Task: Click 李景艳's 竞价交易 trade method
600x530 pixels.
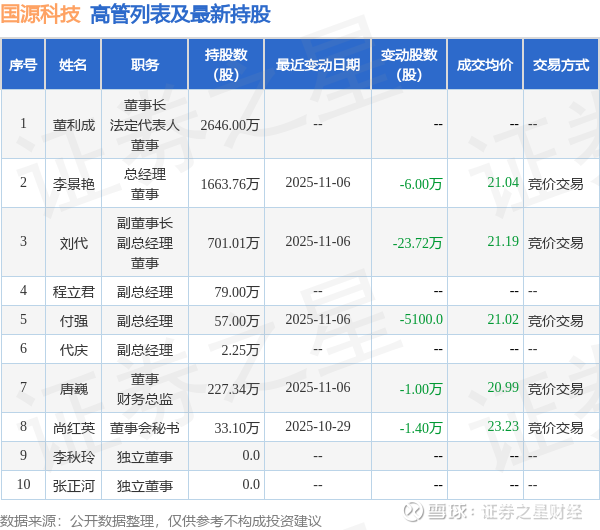Action: (556, 184)
